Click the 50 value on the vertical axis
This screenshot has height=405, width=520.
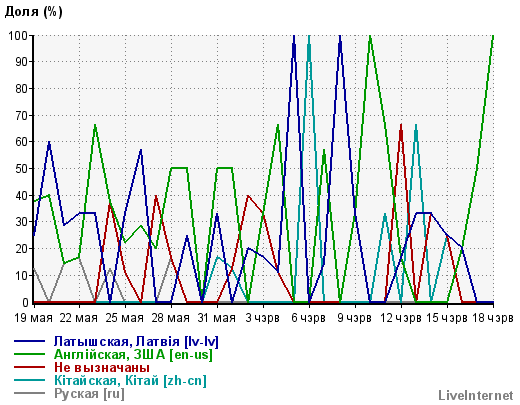(22, 169)
